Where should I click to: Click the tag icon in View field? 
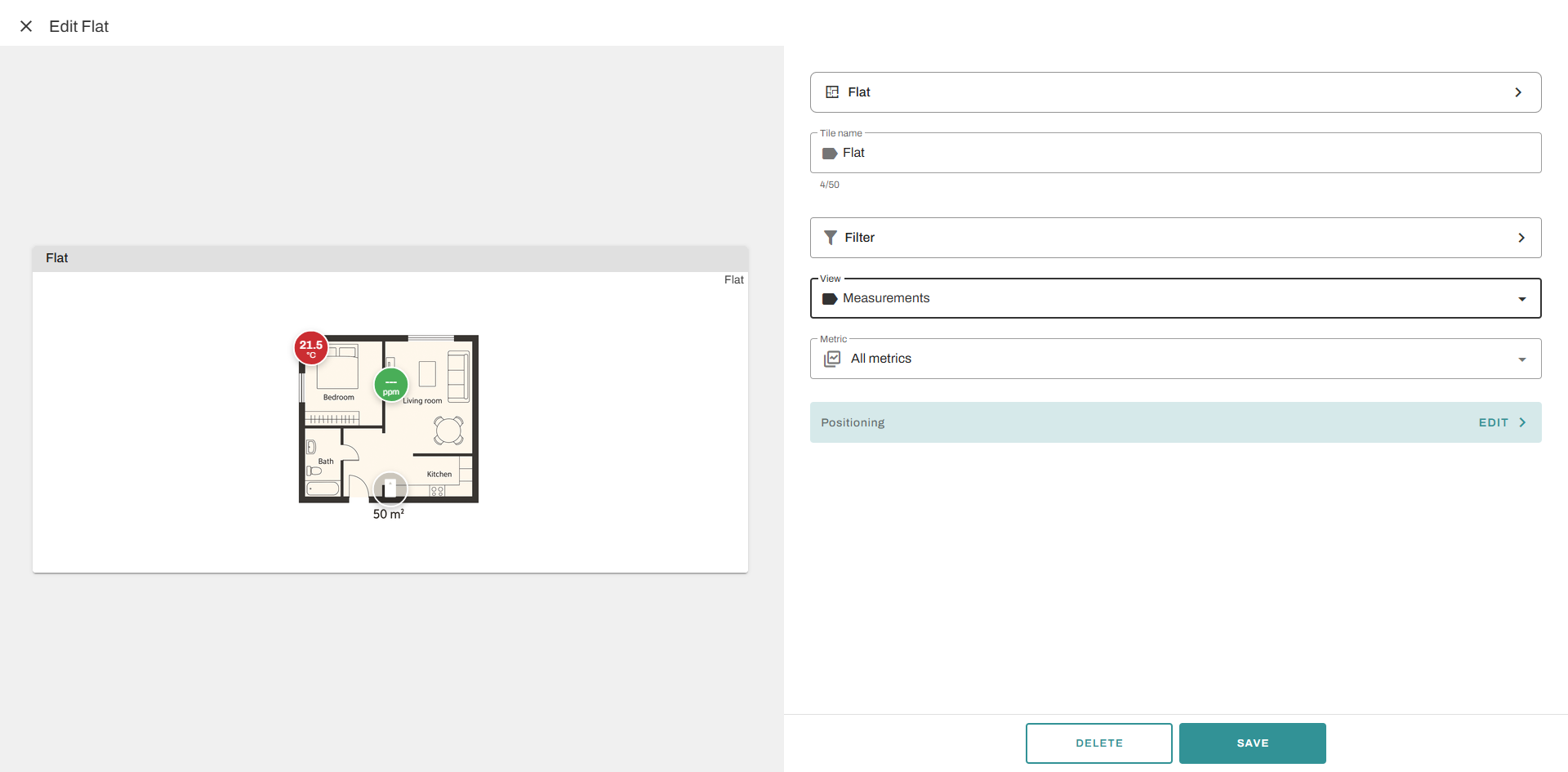(830, 299)
